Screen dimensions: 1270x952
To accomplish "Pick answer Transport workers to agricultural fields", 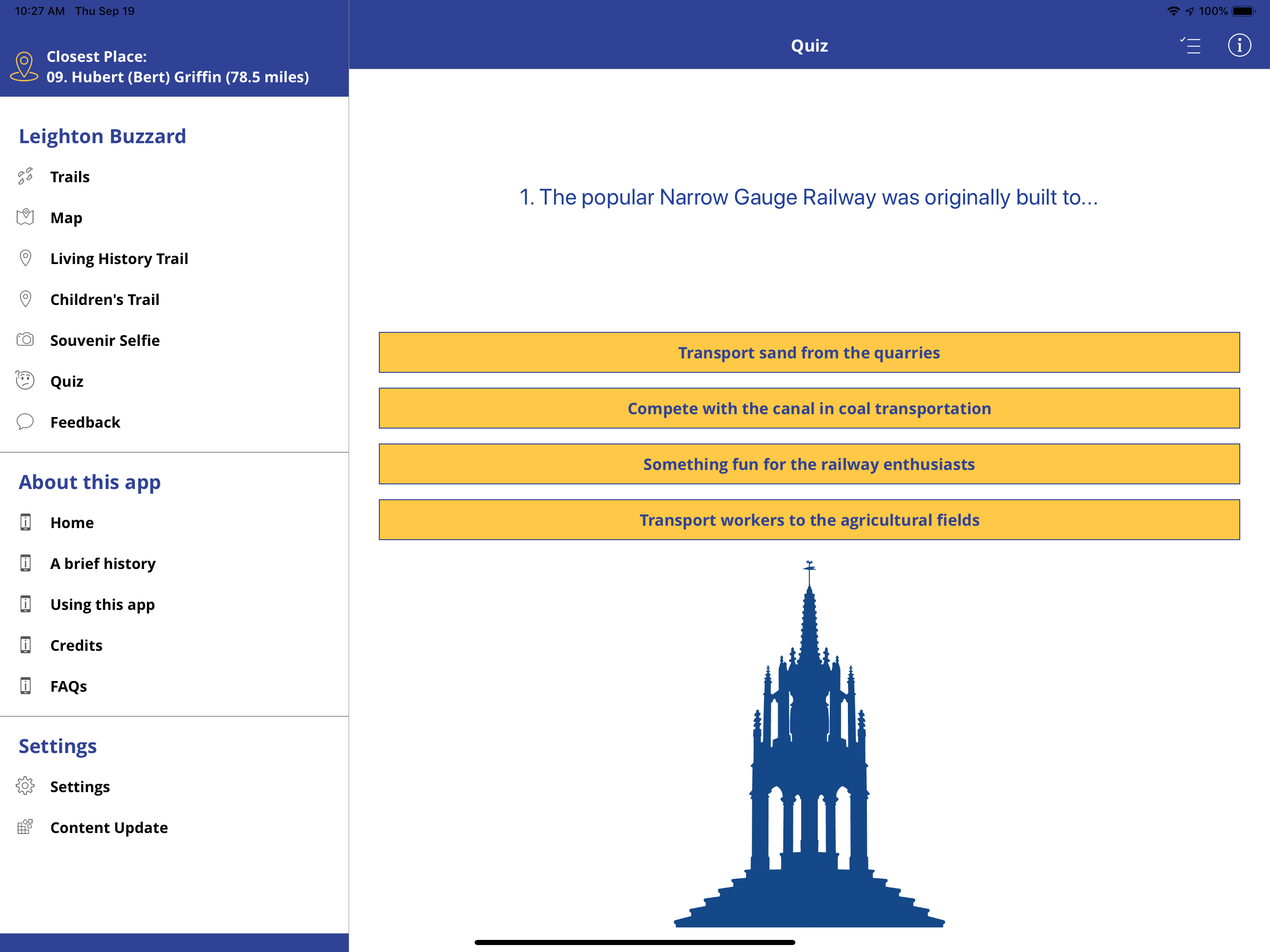I will click(x=808, y=520).
